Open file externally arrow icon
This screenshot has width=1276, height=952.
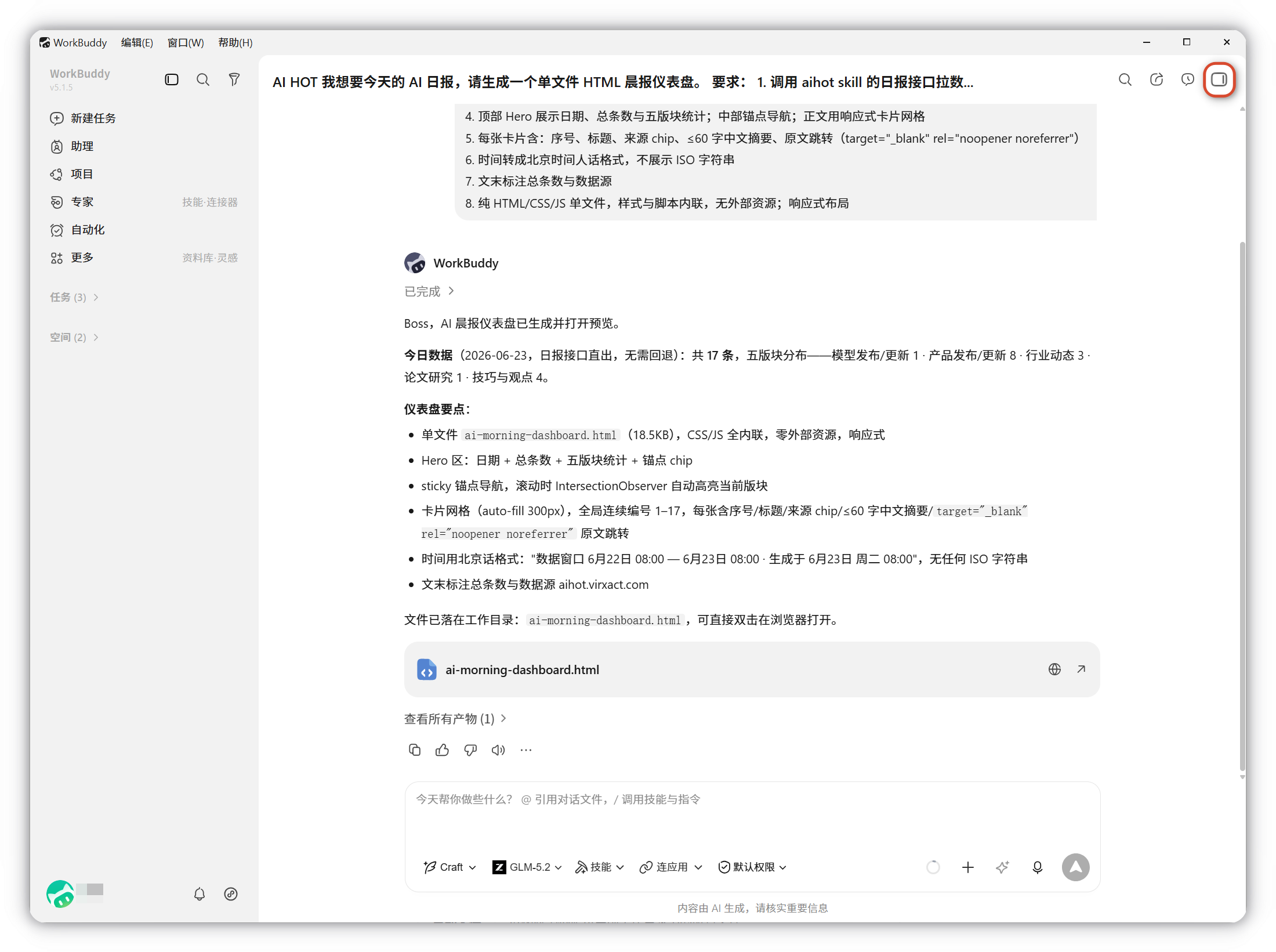[1081, 669]
